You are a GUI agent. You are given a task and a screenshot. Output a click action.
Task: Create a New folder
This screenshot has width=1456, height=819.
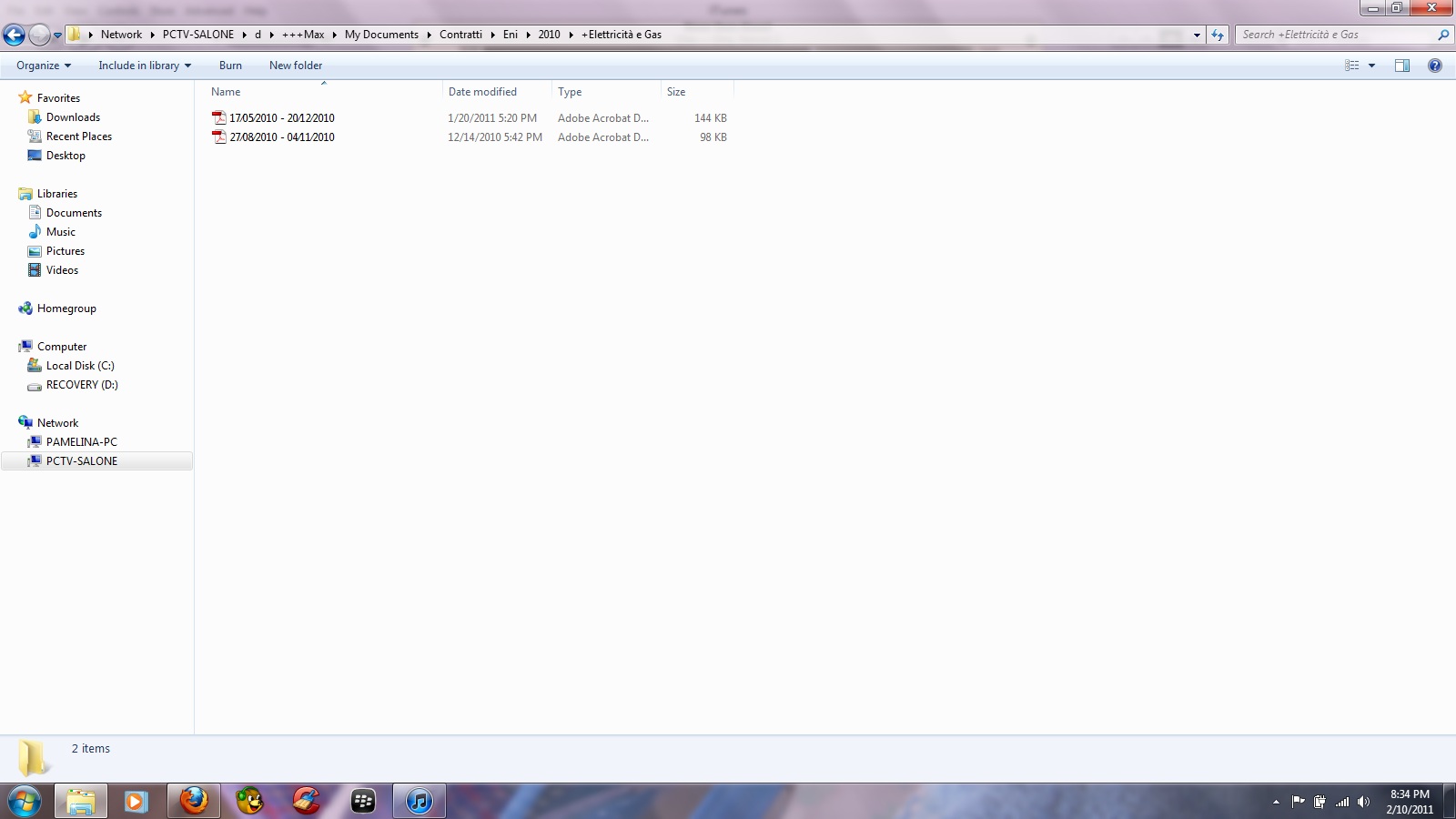(x=296, y=66)
